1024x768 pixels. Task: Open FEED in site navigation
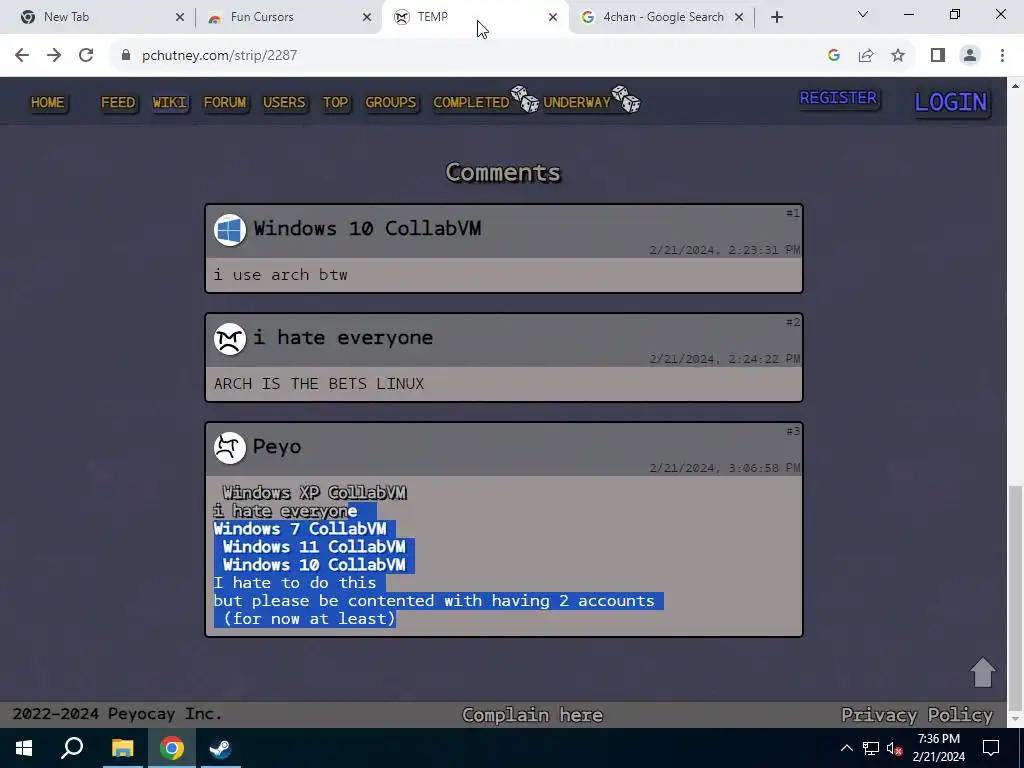click(x=118, y=103)
